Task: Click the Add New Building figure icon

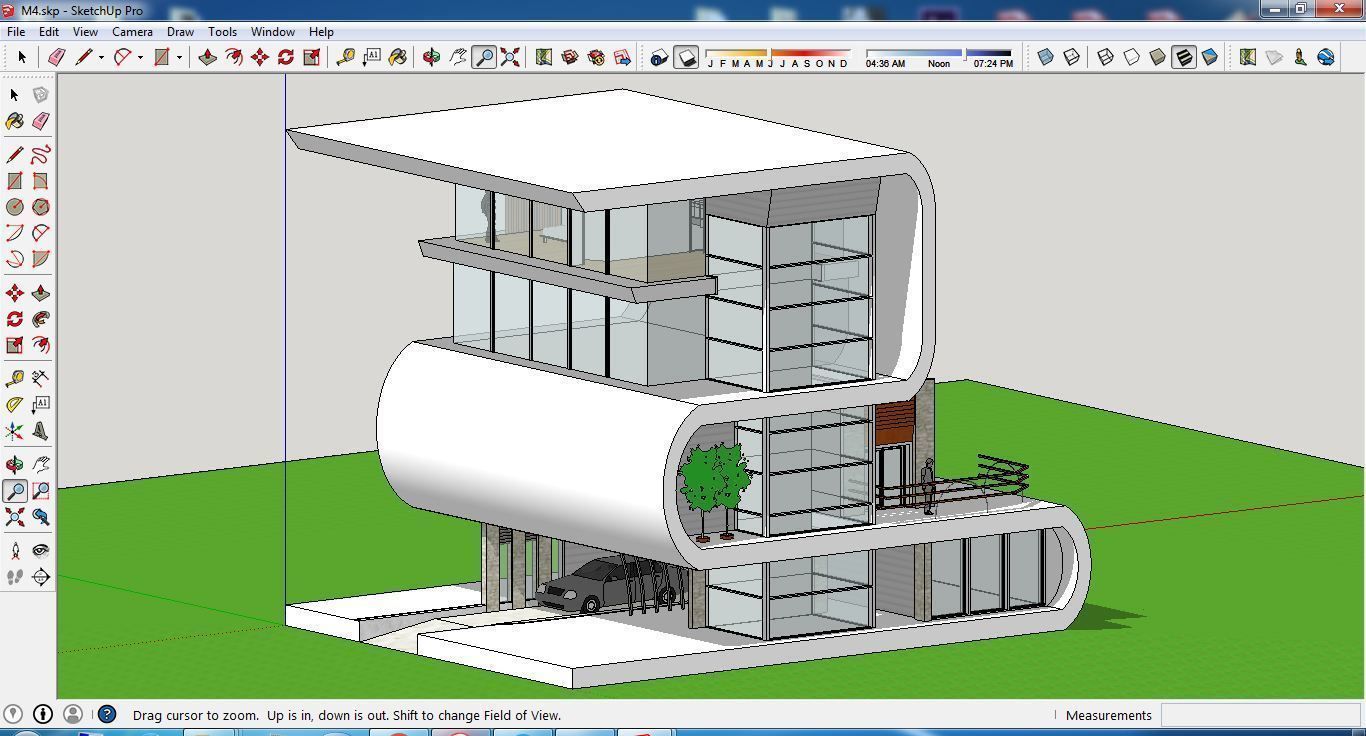Action: click(1300, 57)
